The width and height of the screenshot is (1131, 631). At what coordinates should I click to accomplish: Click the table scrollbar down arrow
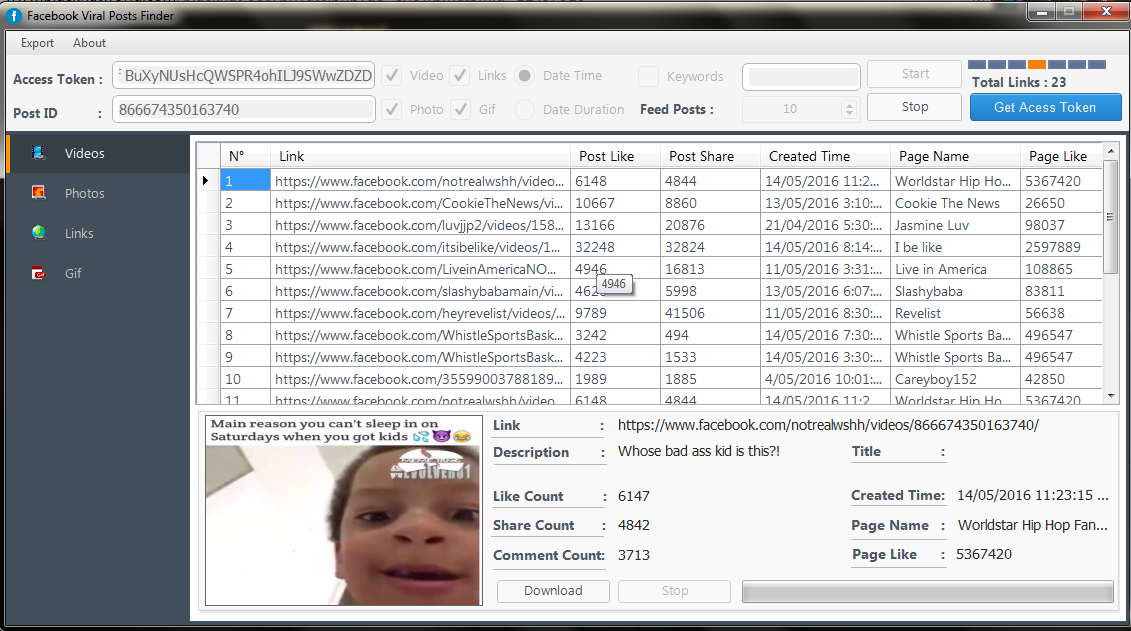pyautogui.click(x=1111, y=396)
